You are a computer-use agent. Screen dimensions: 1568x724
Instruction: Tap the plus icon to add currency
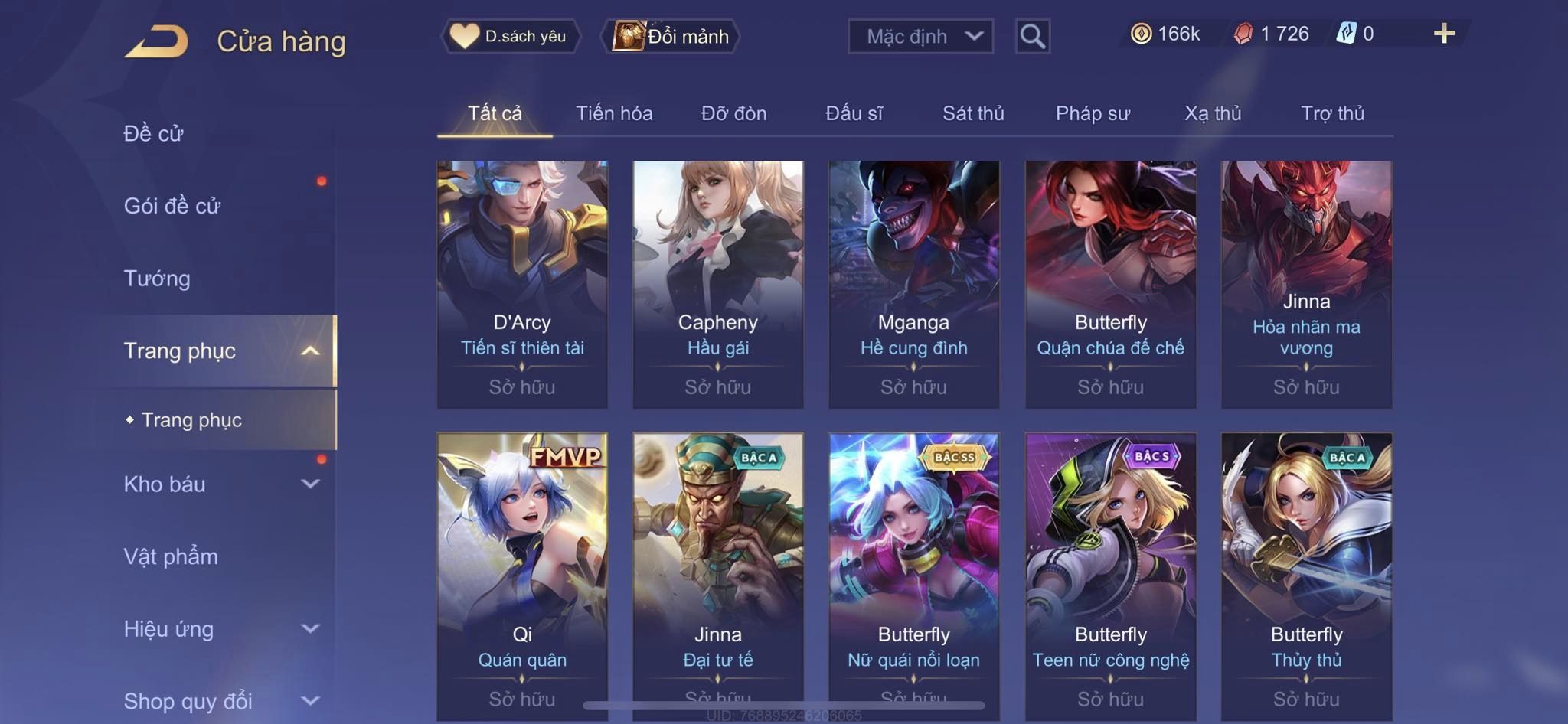pyautogui.click(x=1444, y=34)
